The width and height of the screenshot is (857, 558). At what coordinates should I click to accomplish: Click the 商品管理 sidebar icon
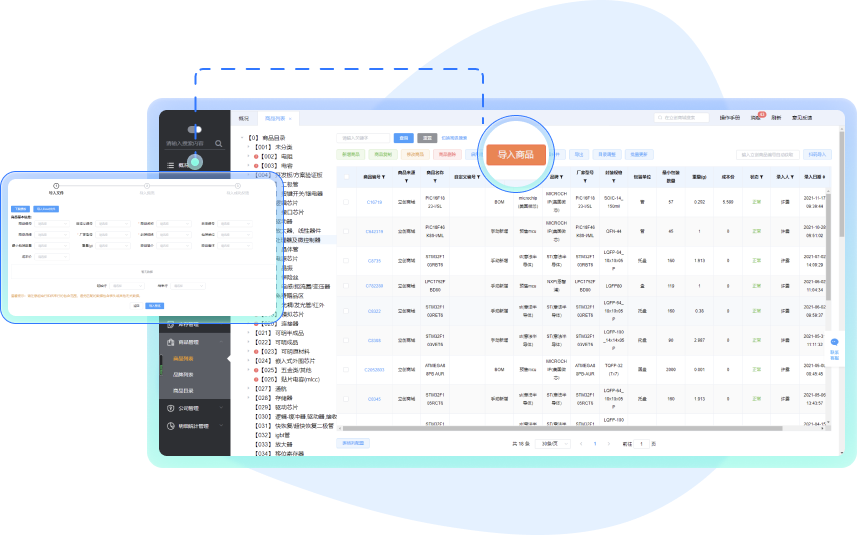(x=171, y=342)
